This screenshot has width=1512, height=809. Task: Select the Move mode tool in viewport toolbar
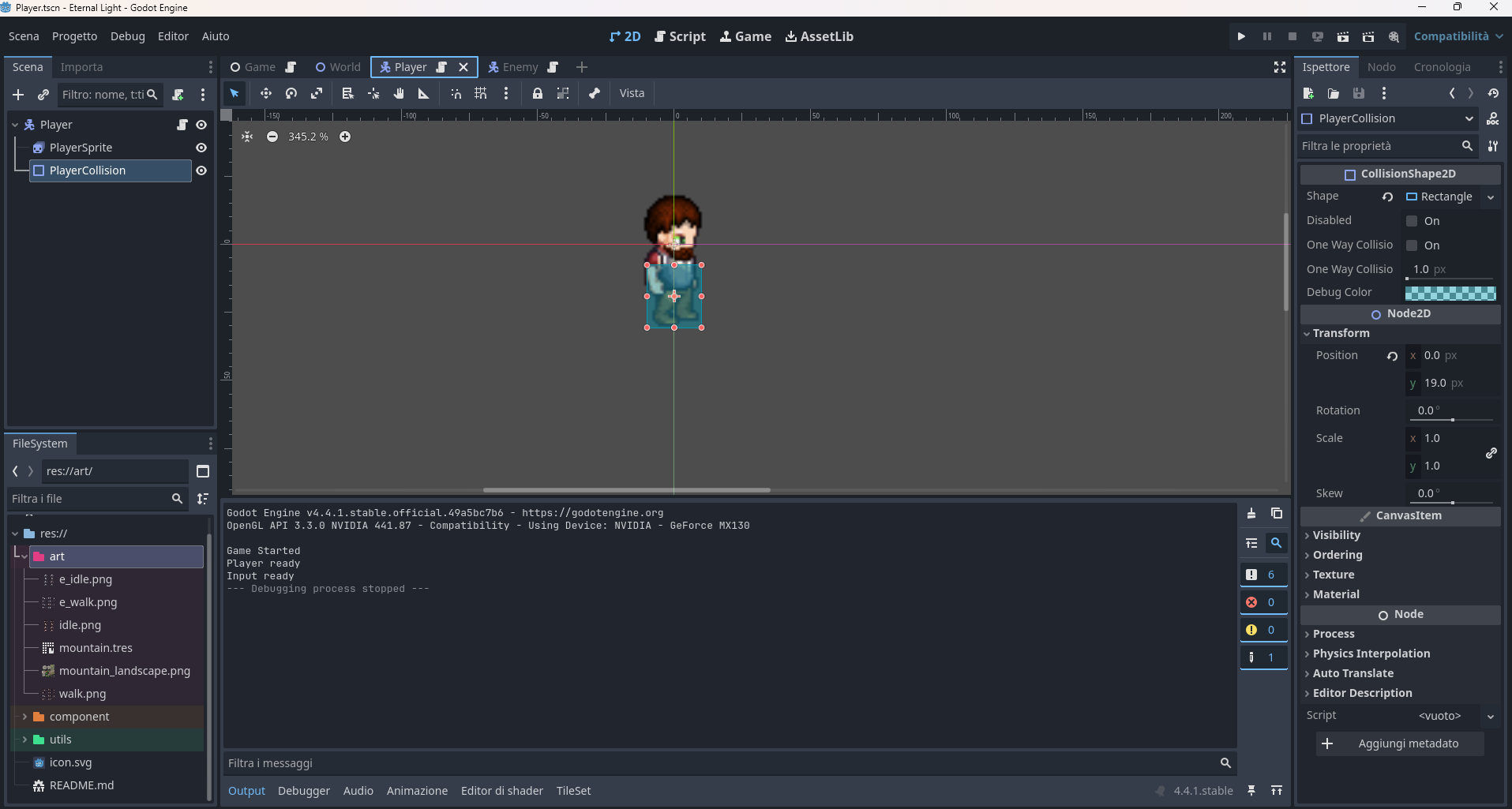click(266, 93)
